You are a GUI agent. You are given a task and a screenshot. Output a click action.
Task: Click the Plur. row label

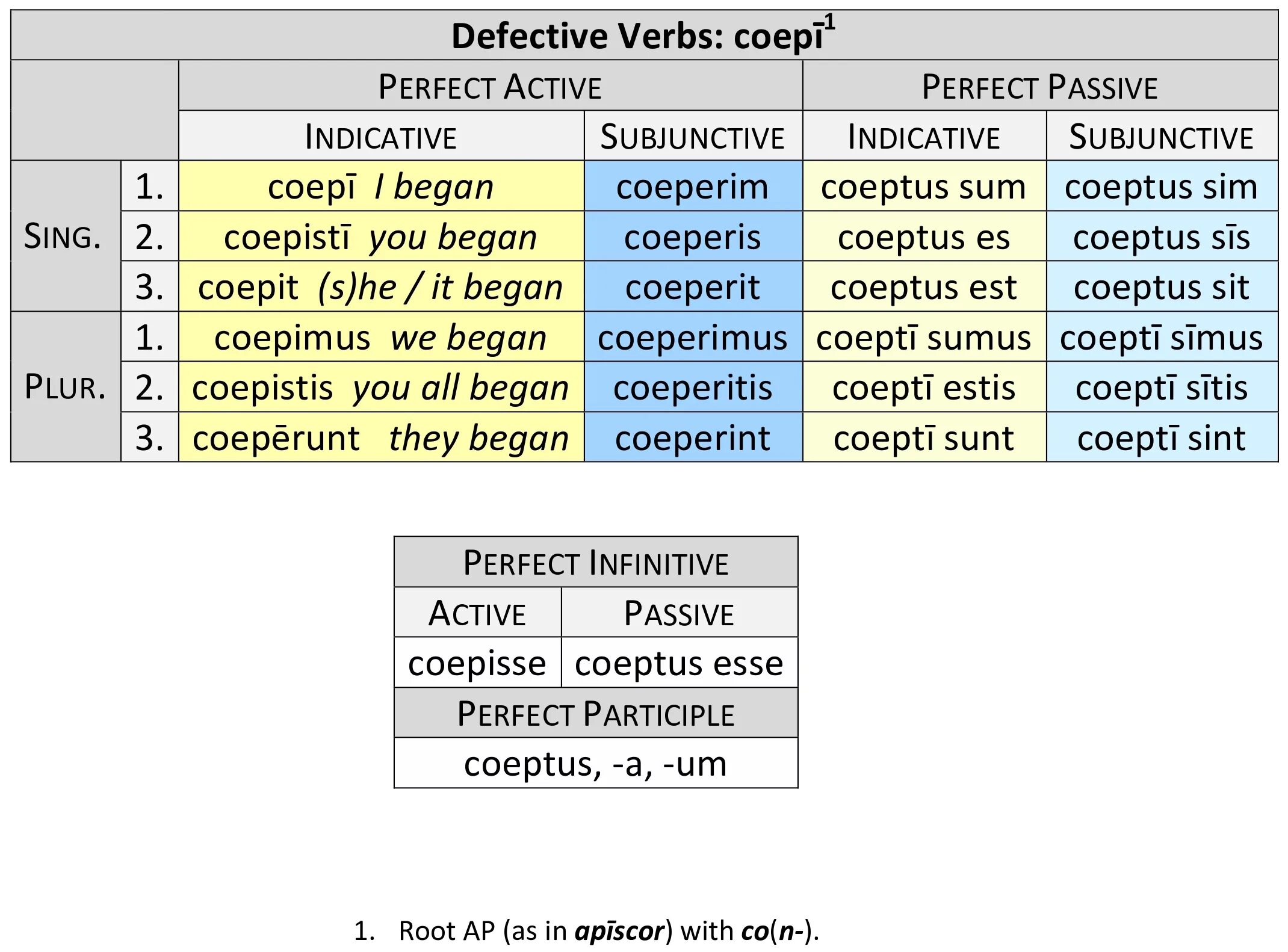65,387
